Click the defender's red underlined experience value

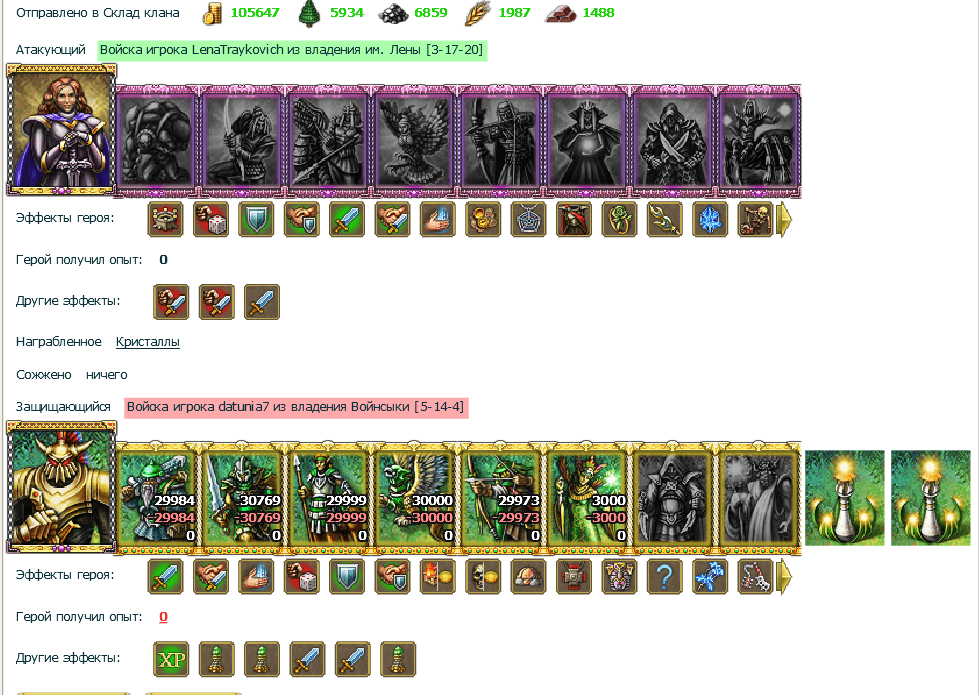tap(164, 617)
